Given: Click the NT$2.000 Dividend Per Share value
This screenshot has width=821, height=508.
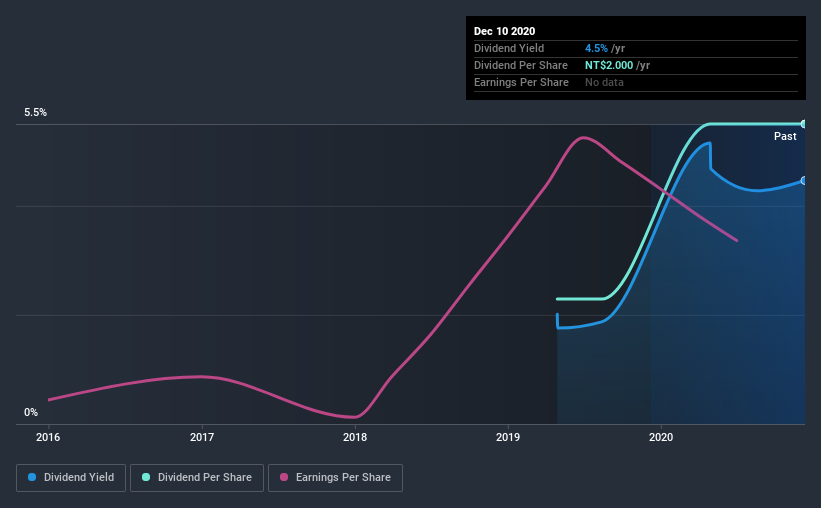Looking at the screenshot, I should coord(609,65).
